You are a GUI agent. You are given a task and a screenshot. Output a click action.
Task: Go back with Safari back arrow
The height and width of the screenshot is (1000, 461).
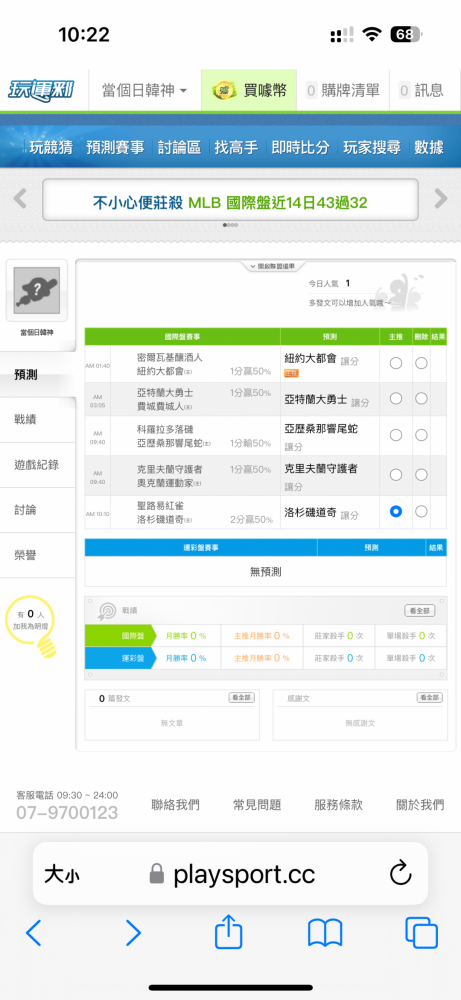click(33, 934)
